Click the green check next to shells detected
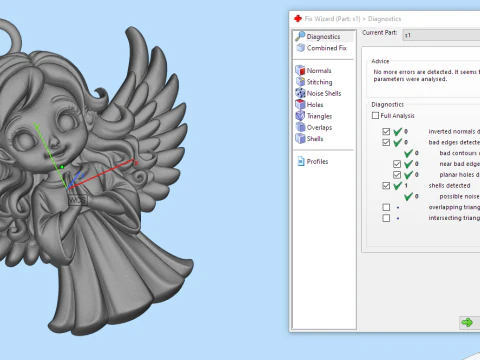480x360 pixels. pos(397,186)
